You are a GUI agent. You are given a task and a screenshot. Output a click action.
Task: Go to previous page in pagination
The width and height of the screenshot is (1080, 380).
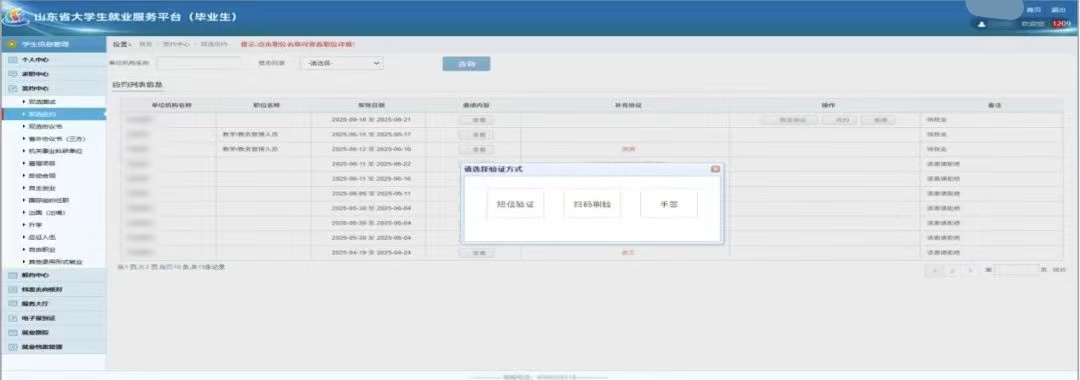(935, 270)
